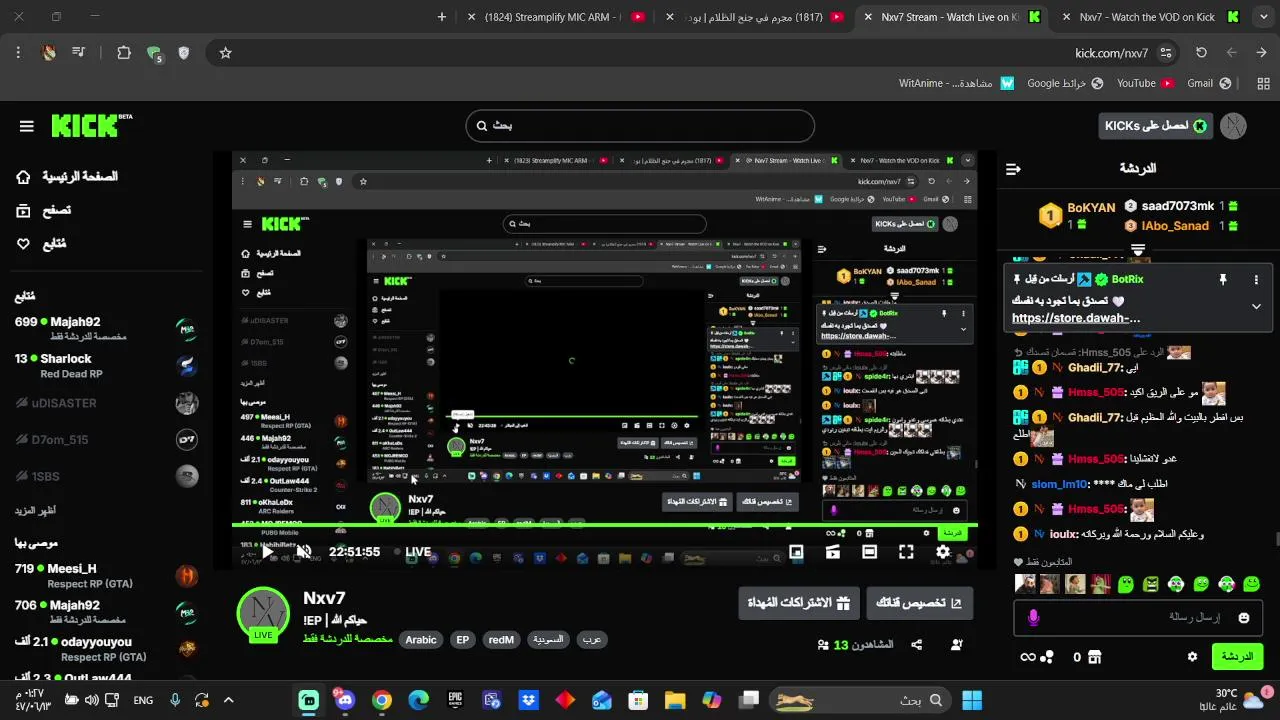
Task: Expand the pinned message with chevron
Action: point(1256,307)
